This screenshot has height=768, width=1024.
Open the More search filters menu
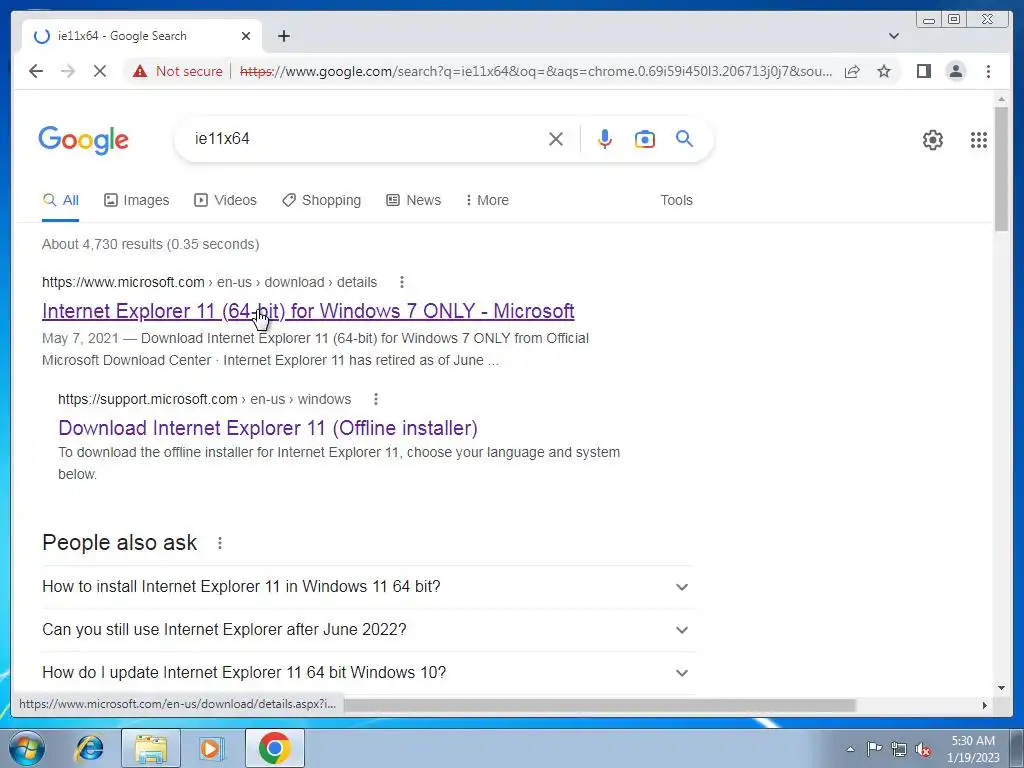point(487,200)
